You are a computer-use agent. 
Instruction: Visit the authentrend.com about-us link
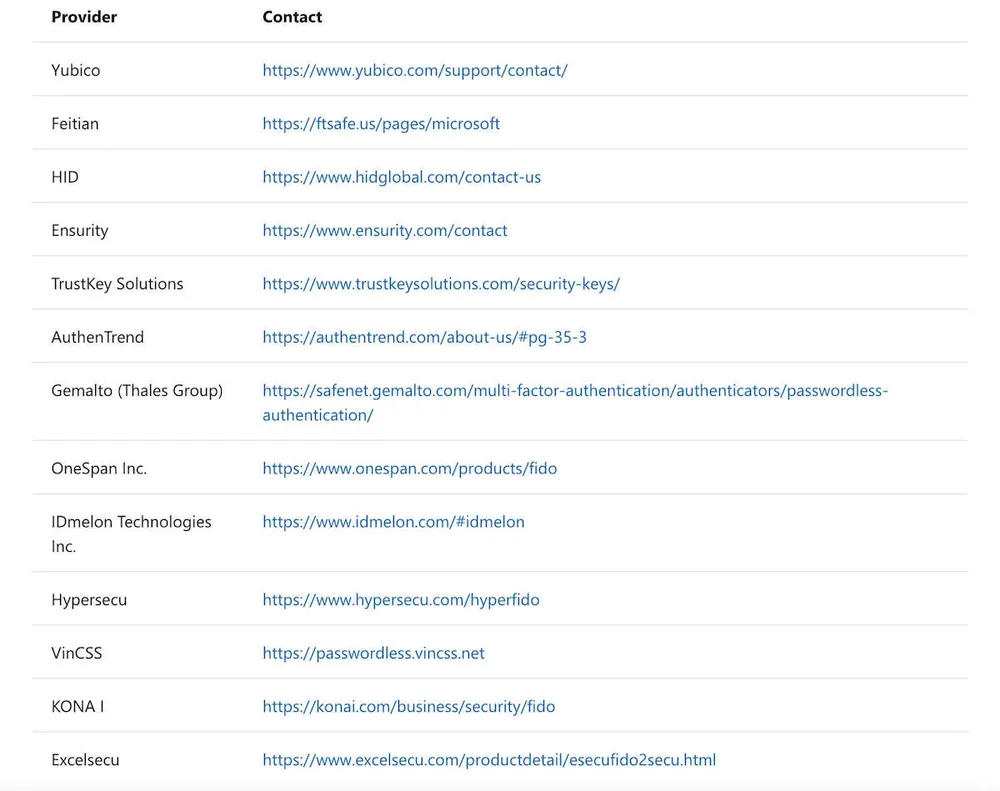424,337
